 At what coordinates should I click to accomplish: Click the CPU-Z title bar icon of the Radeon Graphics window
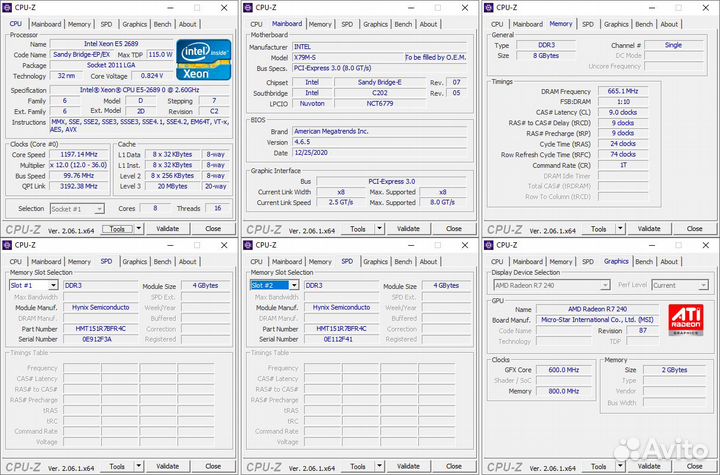tap(489, 245)
